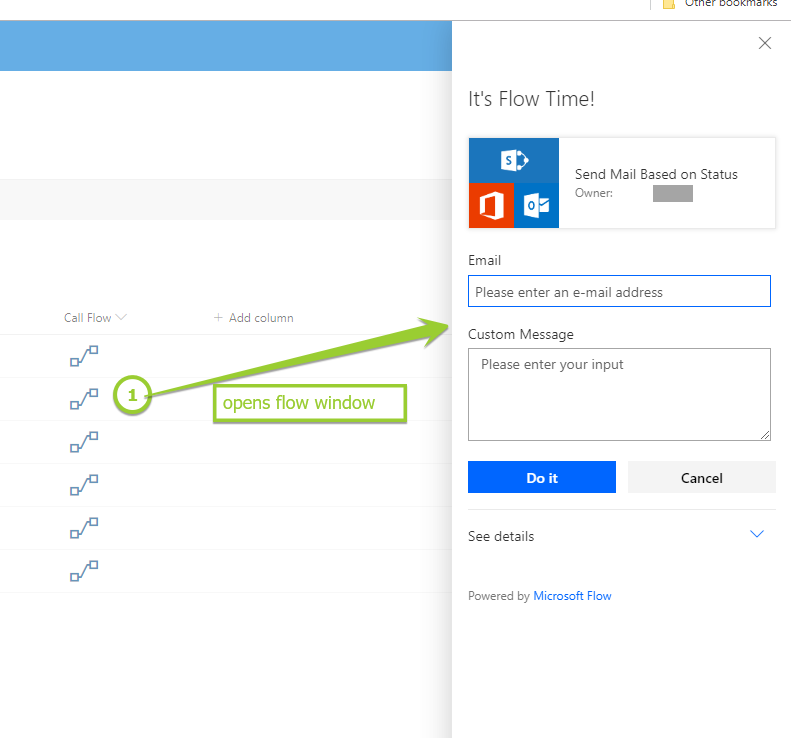Click the fourth row's Call Flow icon

point(84,484)
